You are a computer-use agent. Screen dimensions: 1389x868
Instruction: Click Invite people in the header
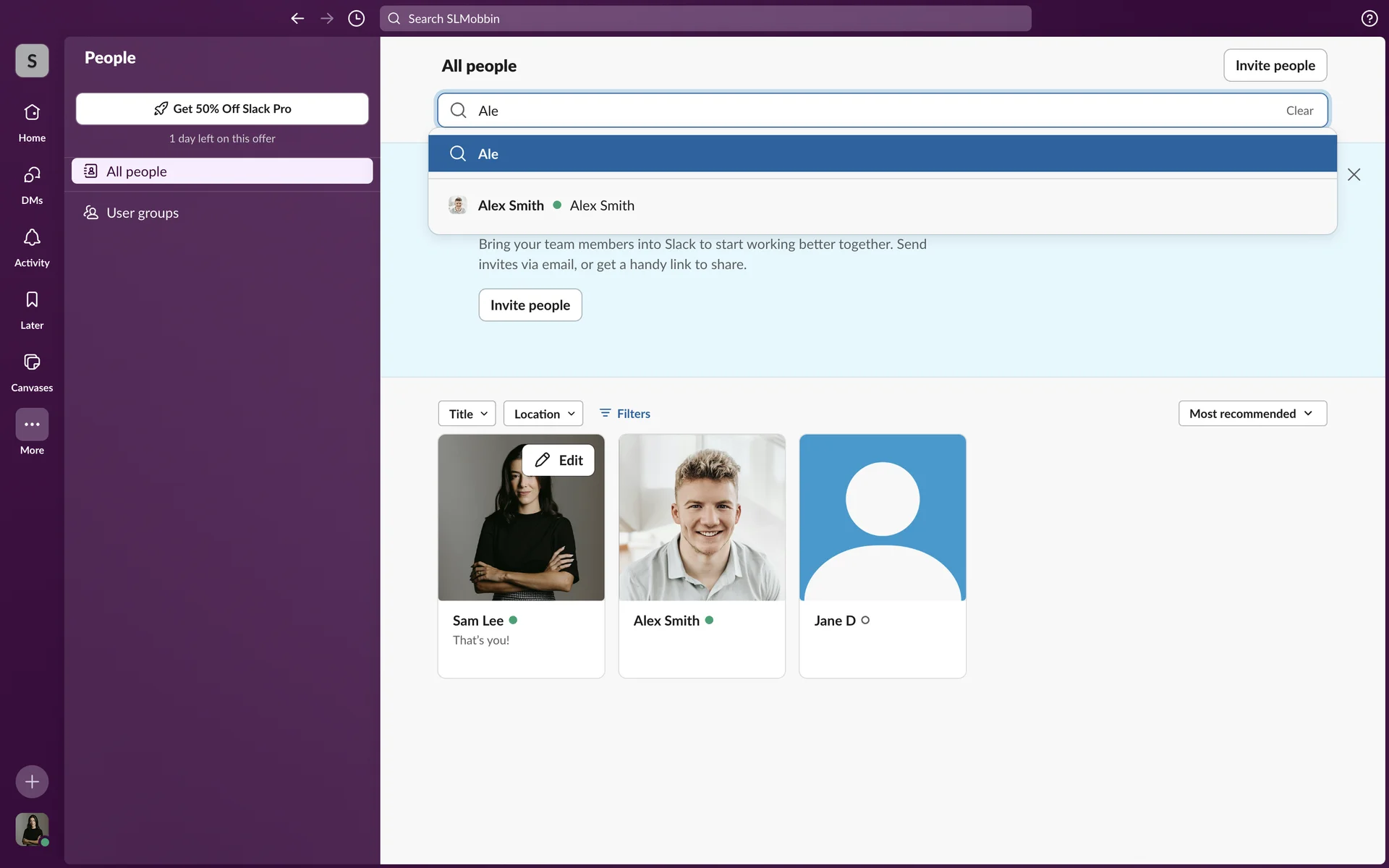click(1275, 66)
